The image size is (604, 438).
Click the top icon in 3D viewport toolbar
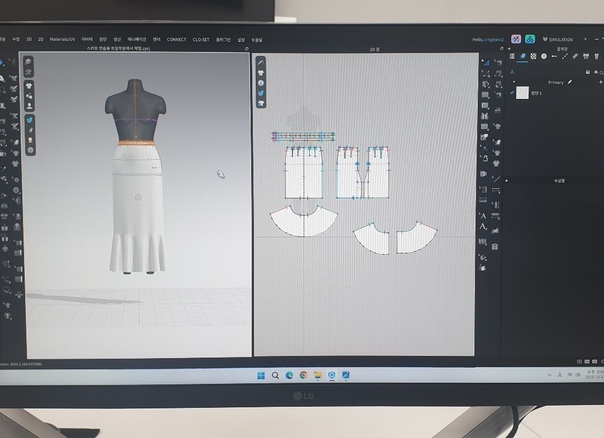pyautogui.click(x=30, y=62)
